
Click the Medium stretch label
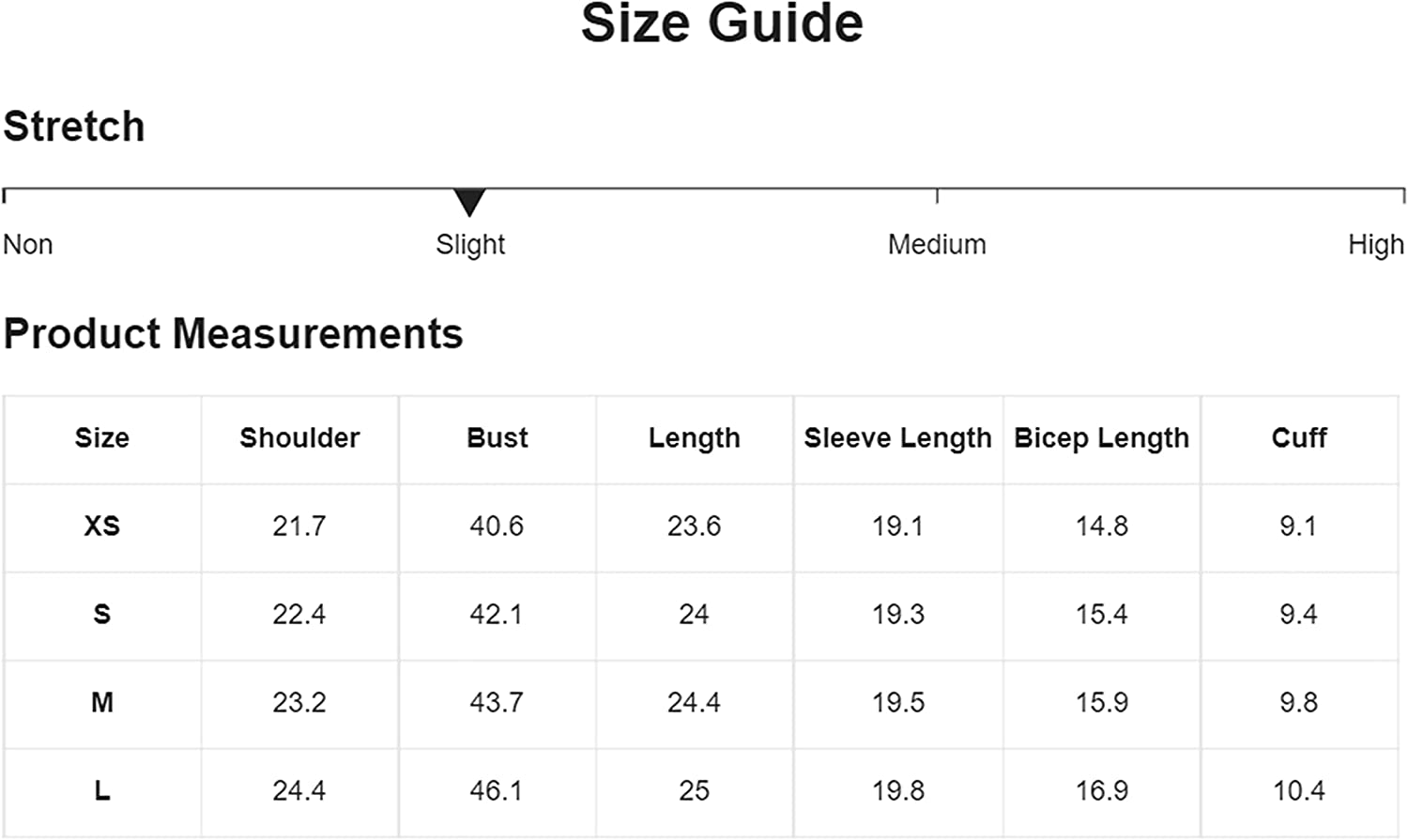(937, 245)
